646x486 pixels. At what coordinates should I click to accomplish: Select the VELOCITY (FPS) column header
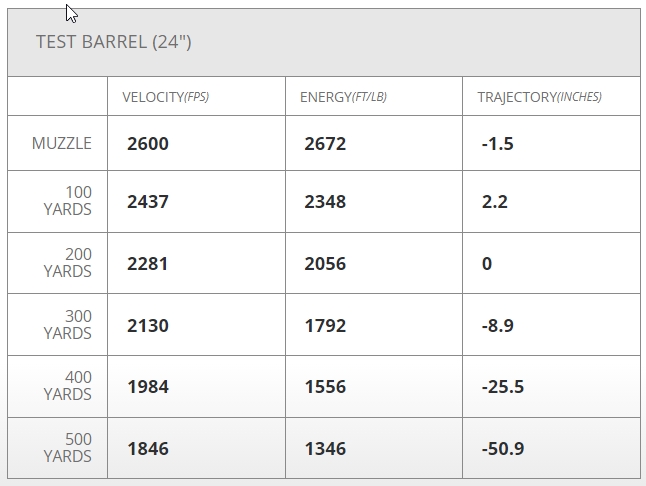pos(165,97)
